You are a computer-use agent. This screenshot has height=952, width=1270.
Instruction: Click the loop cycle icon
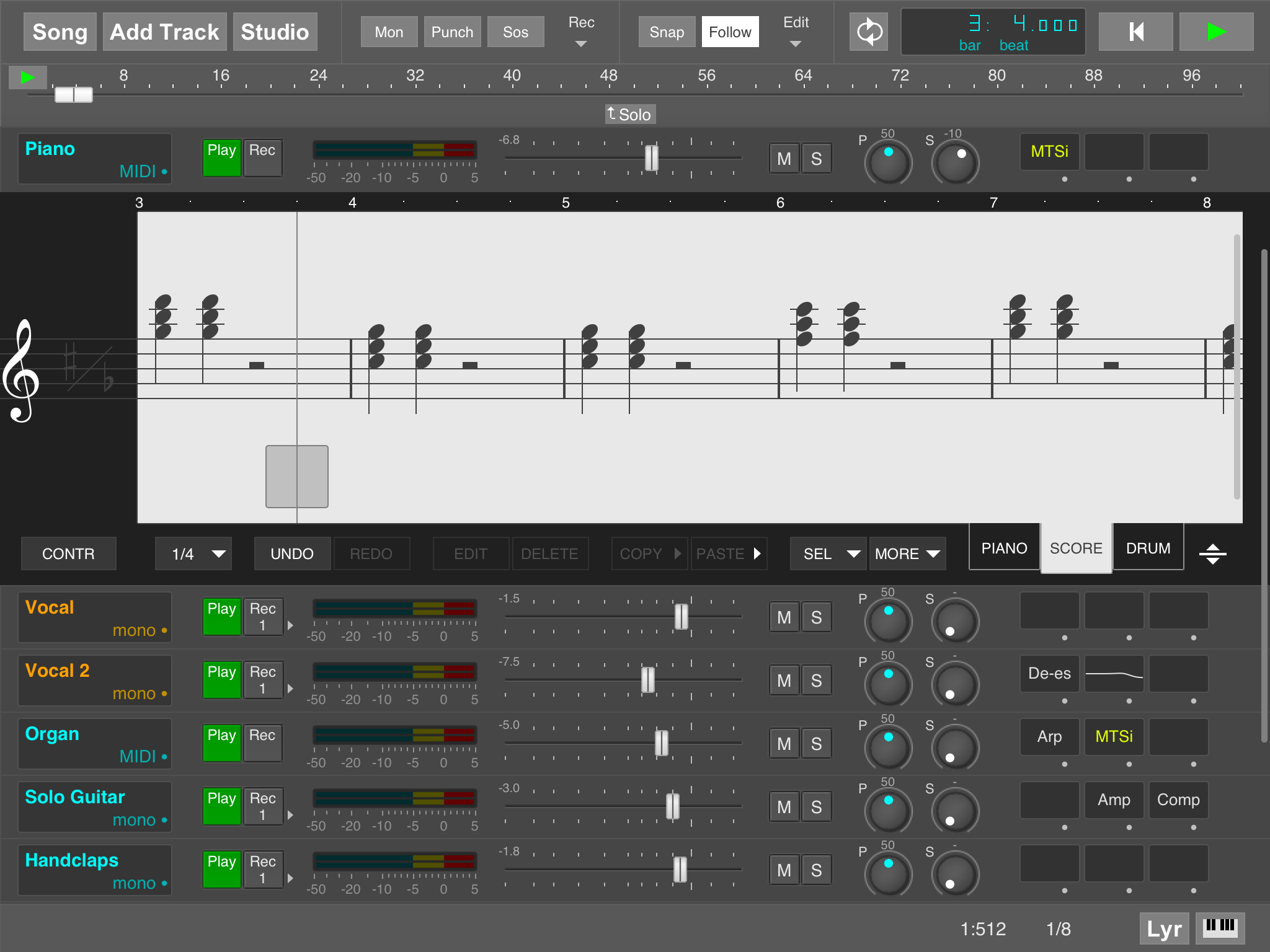(x=869, y=32)
